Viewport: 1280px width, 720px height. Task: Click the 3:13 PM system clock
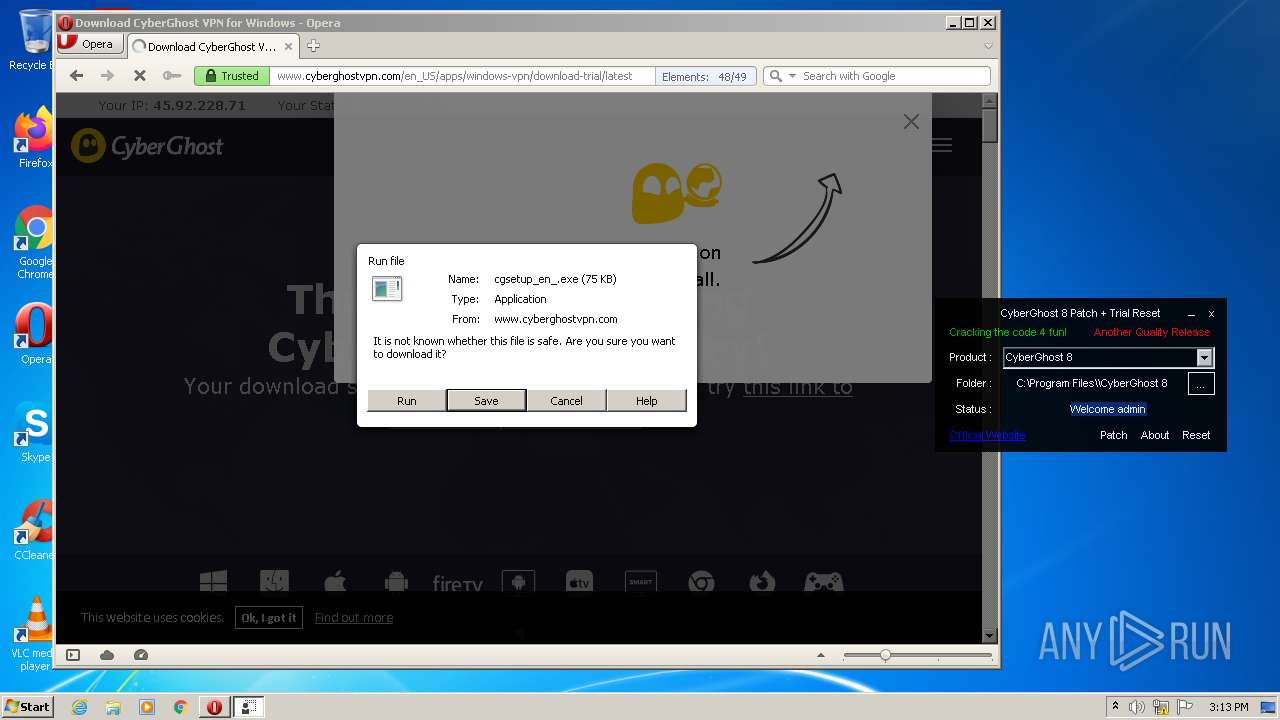(1228, 707)
